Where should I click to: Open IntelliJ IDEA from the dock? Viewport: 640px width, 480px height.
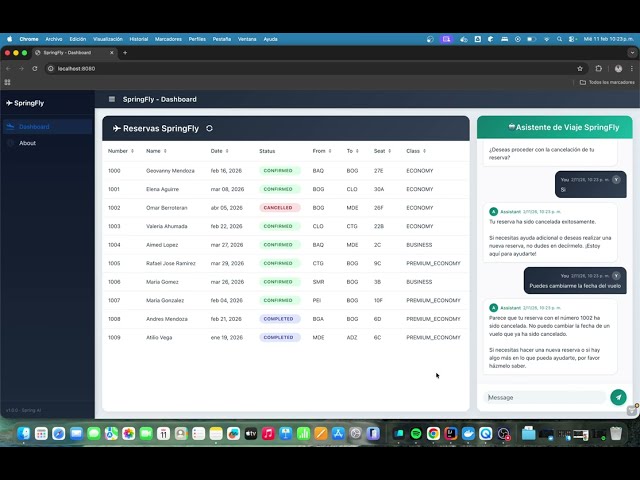point(451,433)
